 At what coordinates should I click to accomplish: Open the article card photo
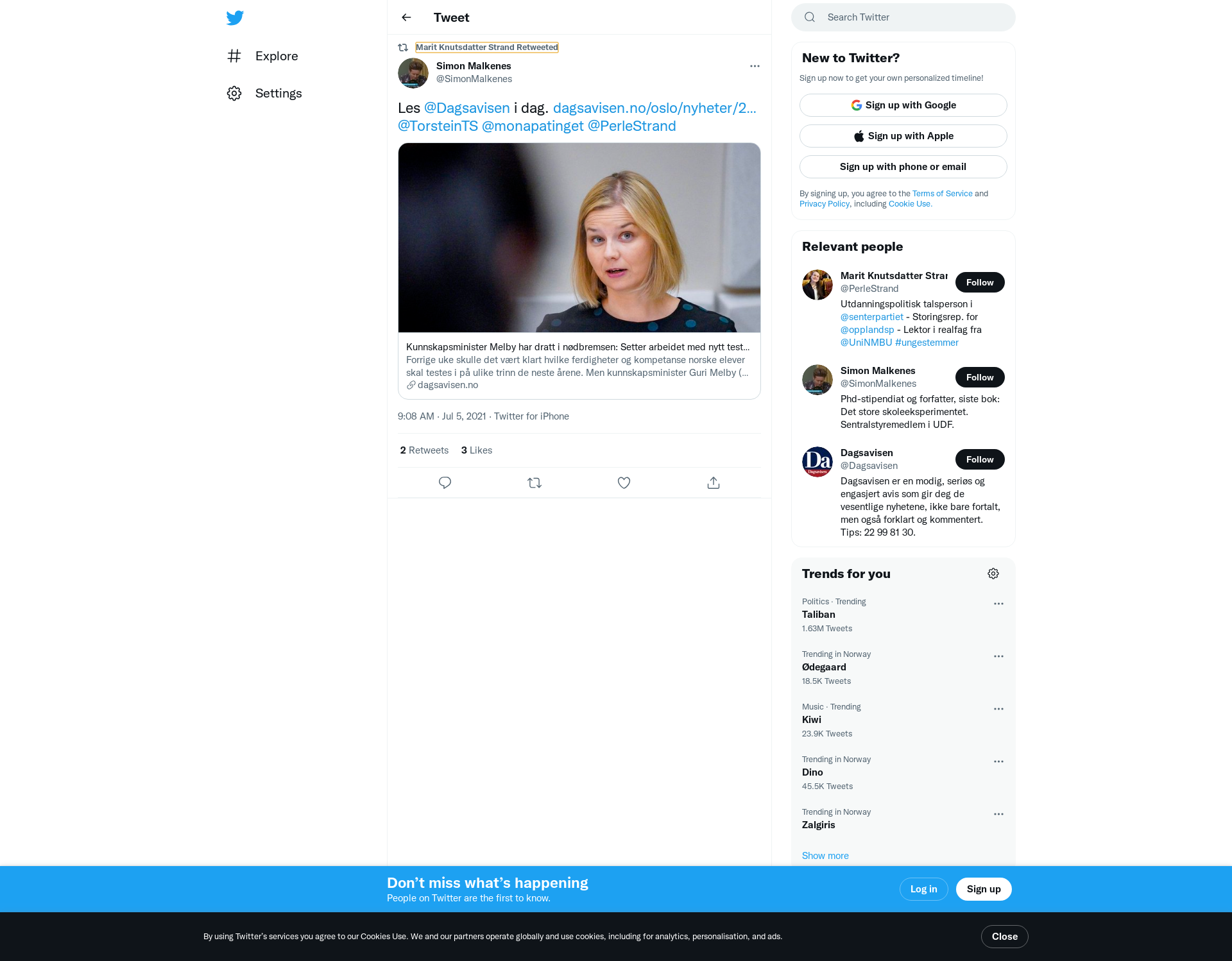click(x=579, y=237)
